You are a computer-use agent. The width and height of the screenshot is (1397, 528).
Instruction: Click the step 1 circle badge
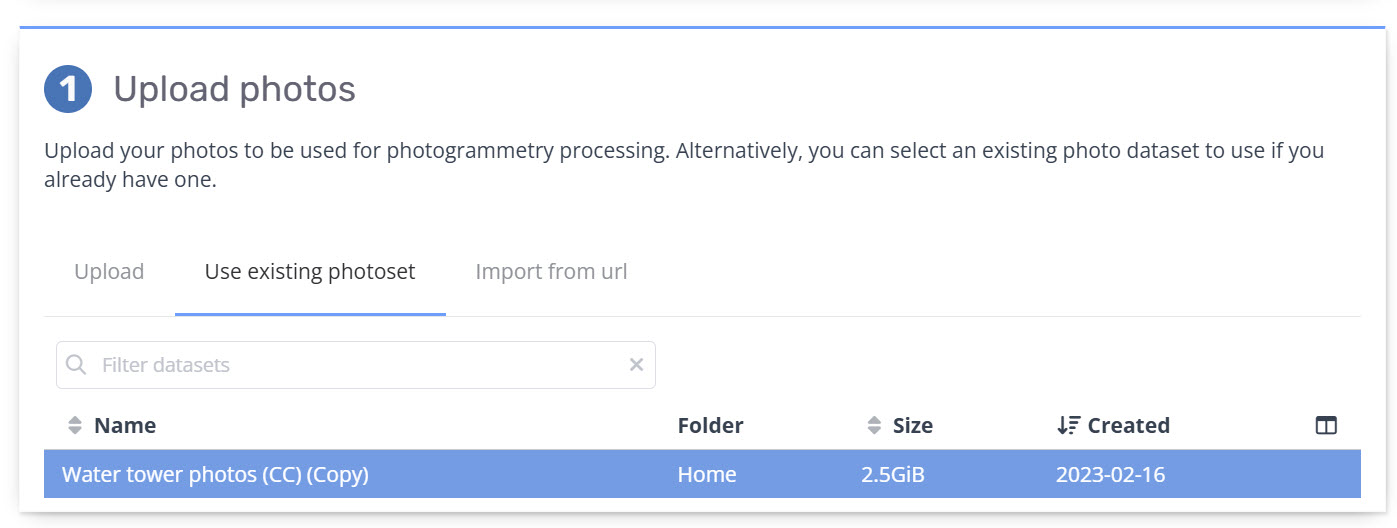tap(68, 89)
